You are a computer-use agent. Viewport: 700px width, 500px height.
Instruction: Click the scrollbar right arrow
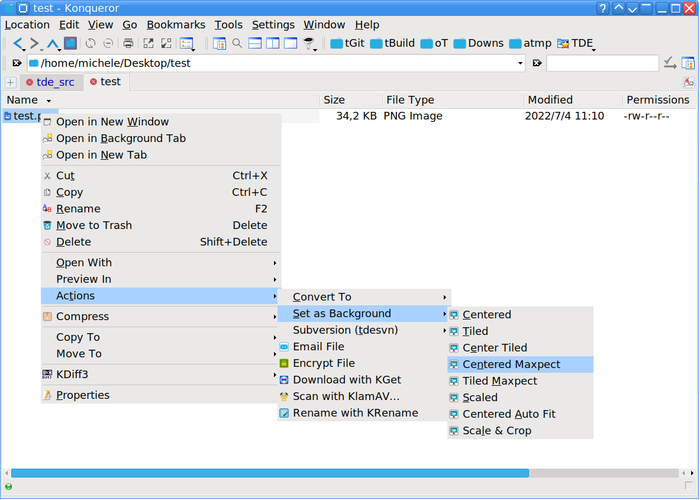tap(692, 473)
